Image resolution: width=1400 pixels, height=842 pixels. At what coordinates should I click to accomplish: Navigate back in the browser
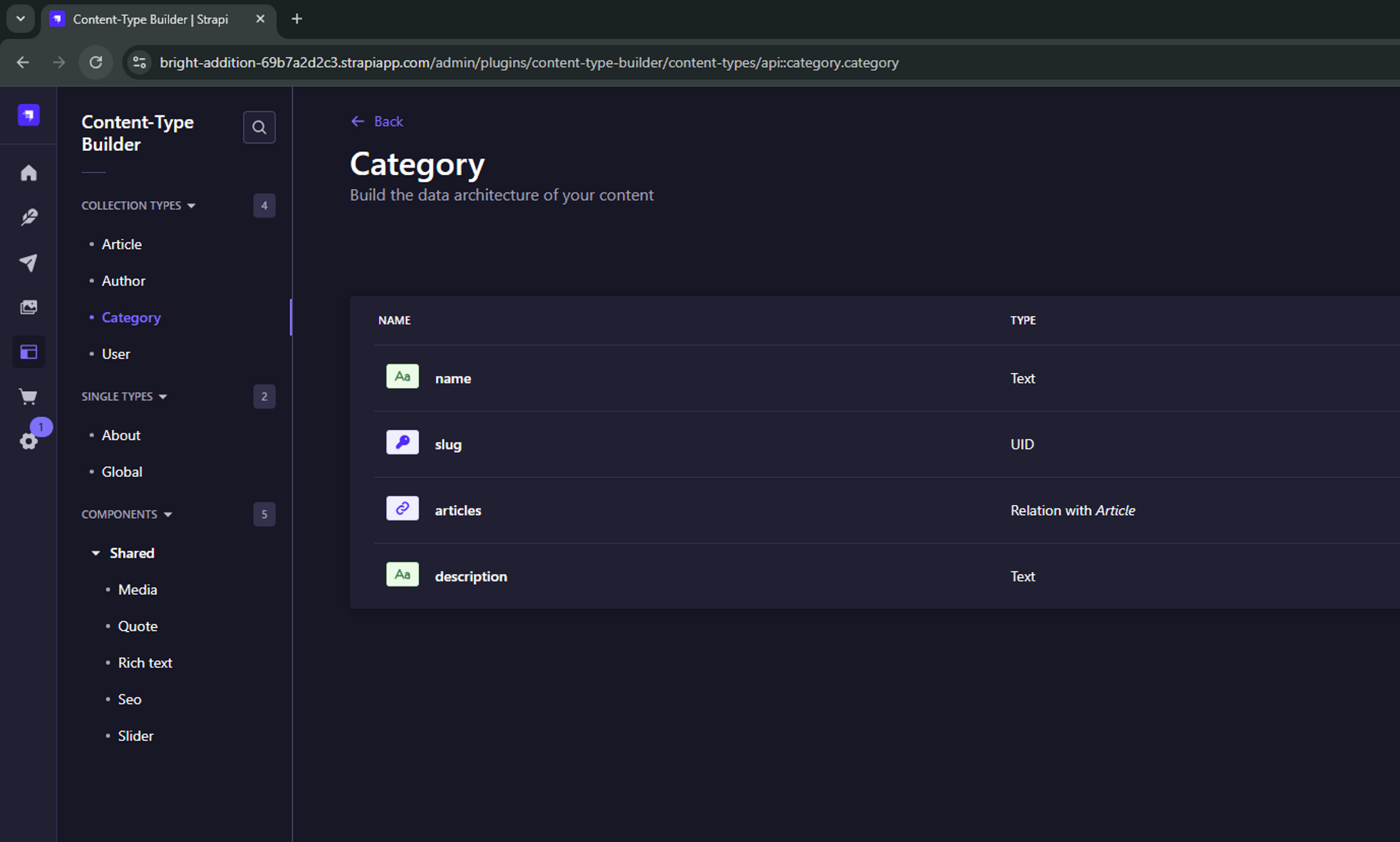pyautogui.click(x=23, y=62)
